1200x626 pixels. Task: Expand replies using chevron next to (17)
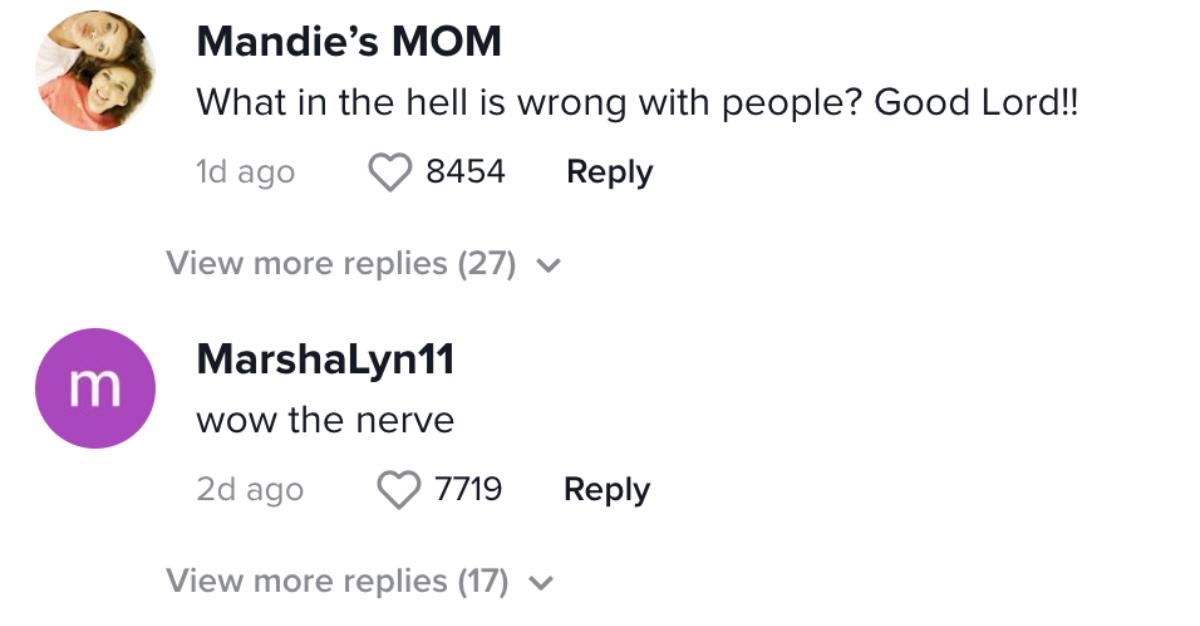(x=540, y=583)
